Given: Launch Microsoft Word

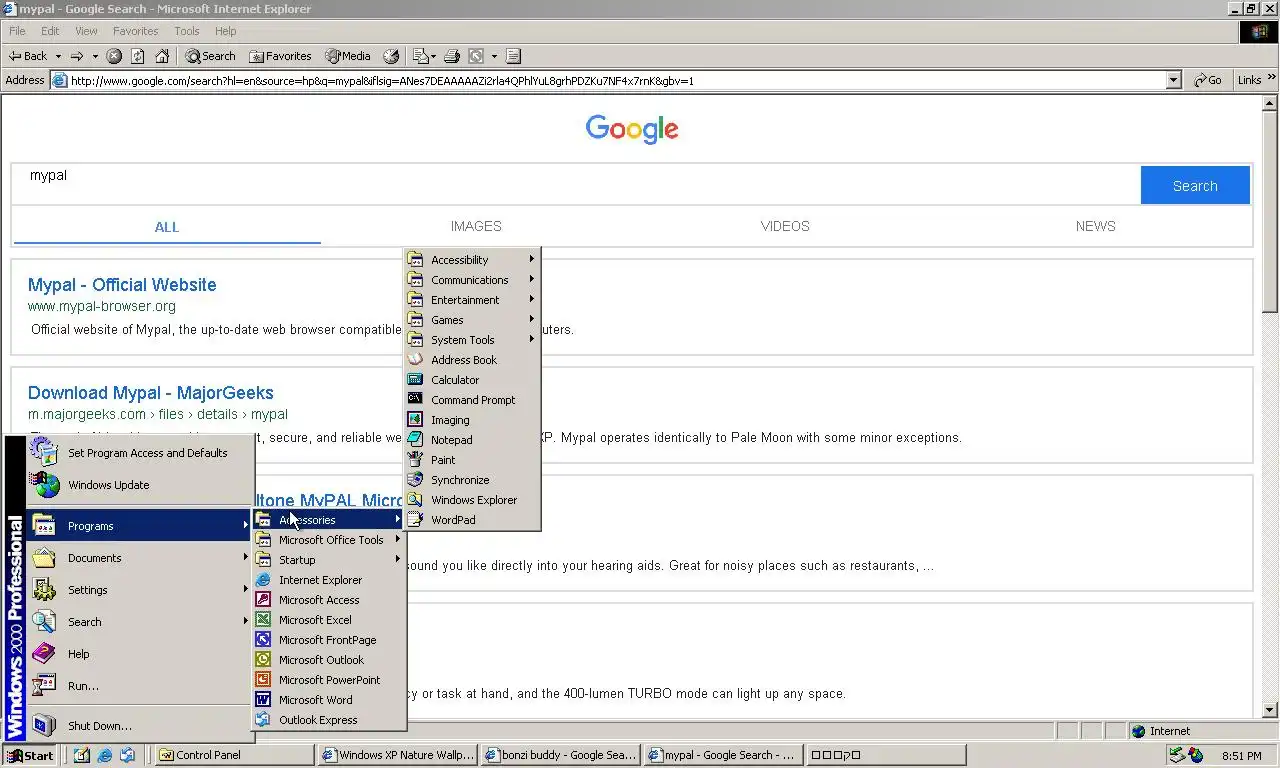Looking at the screenshot, I should pos(328,699).
